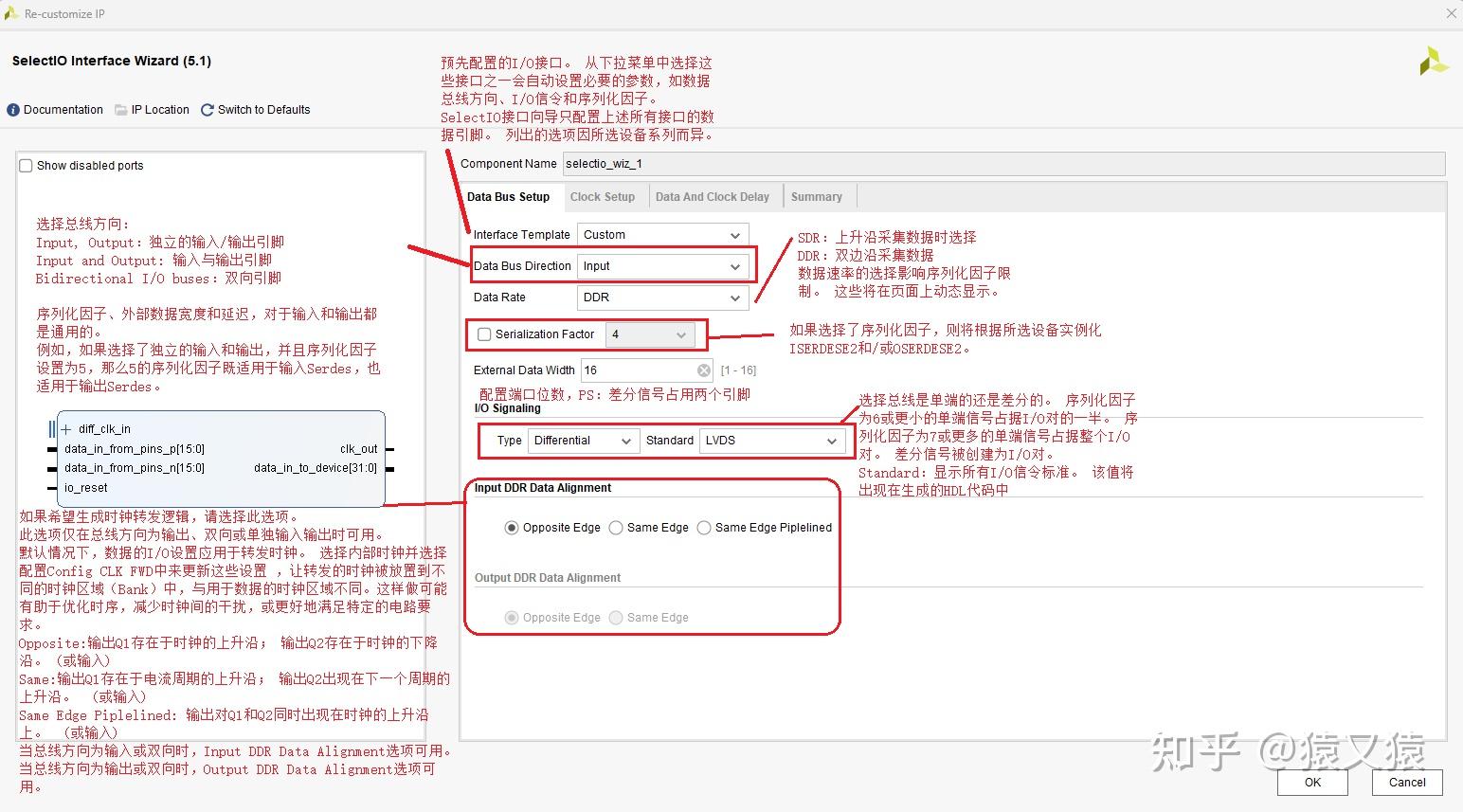Click the Documentation info icon
Image resolution: width=1463 pixels, height=812 pixels.
pos(11,109)
